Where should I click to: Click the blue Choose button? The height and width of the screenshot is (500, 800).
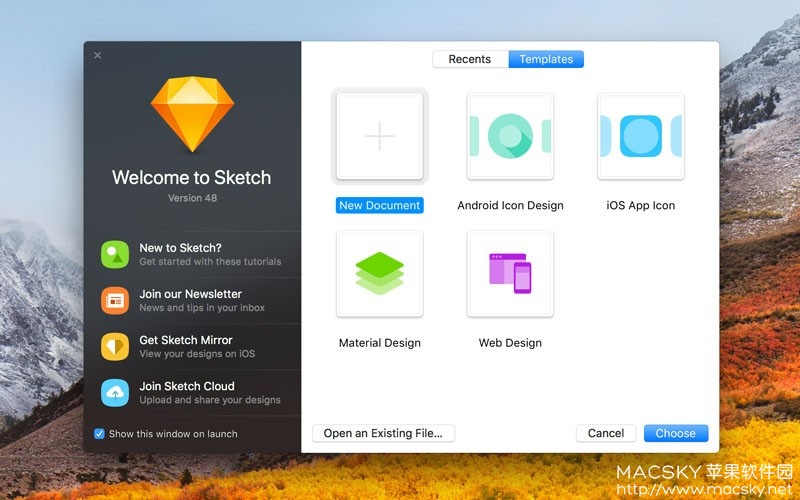pos(676,433)
